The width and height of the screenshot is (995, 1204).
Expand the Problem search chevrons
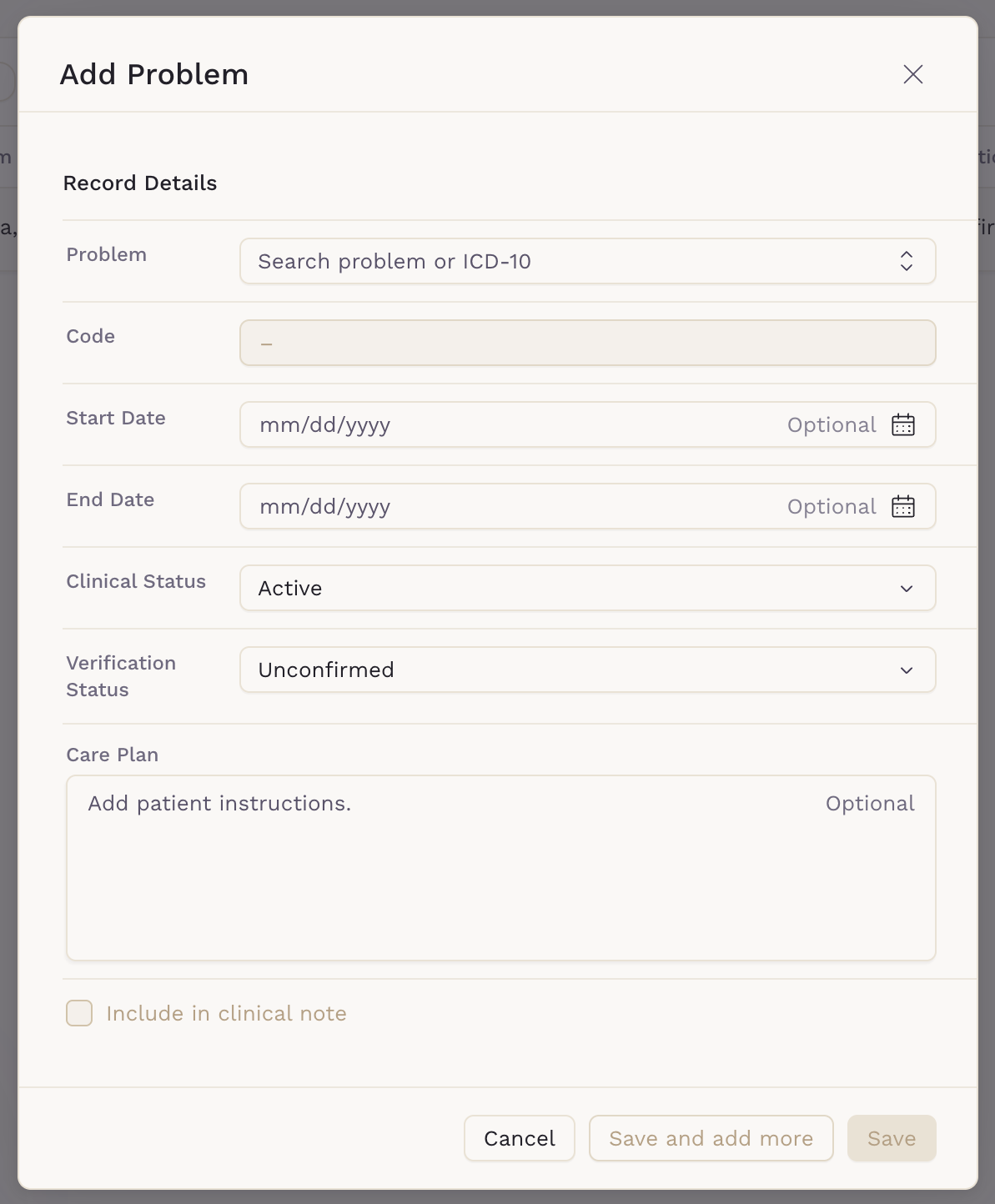tap(907, 261)
